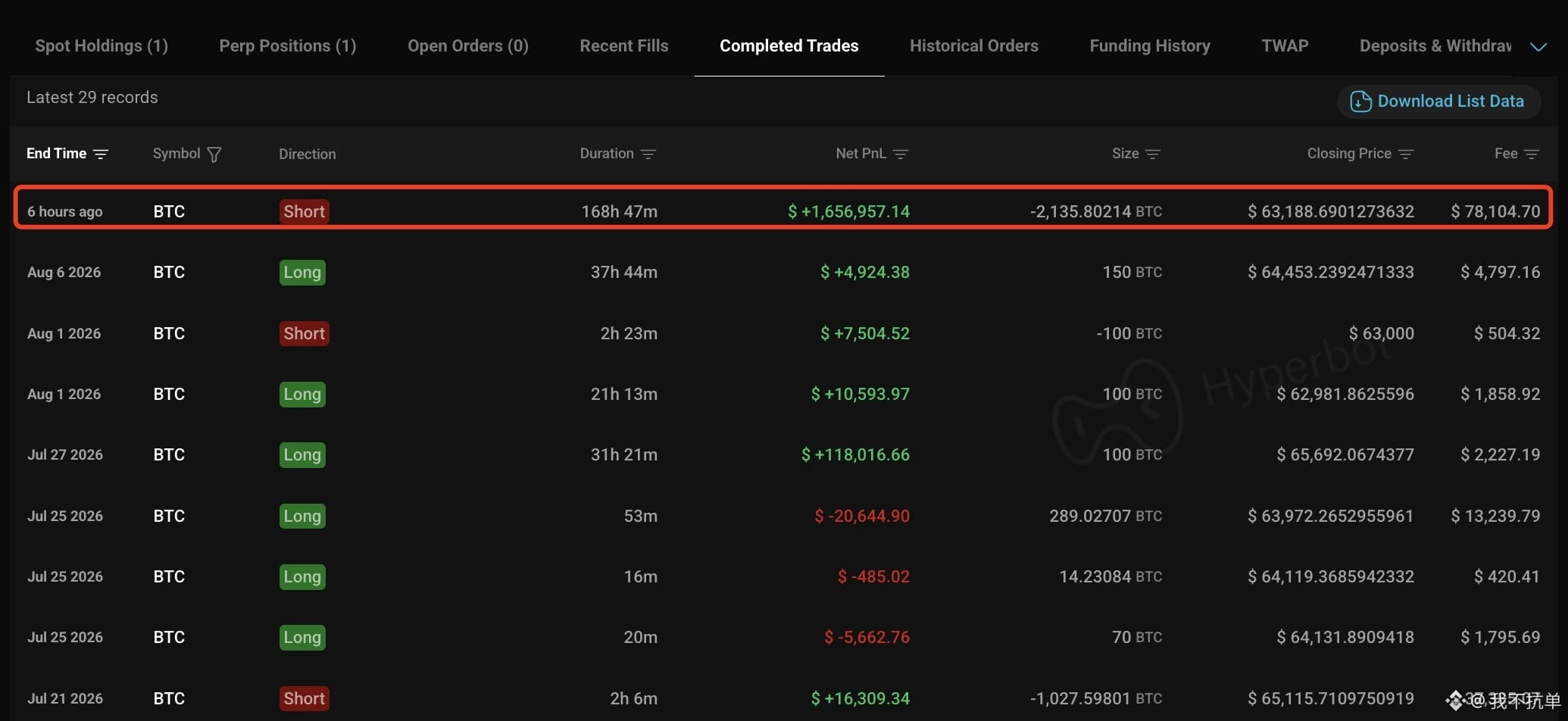Open the Symbol funnel filter icon
The width and height of the screenshot is (1568, 721).
pos(214,154)
